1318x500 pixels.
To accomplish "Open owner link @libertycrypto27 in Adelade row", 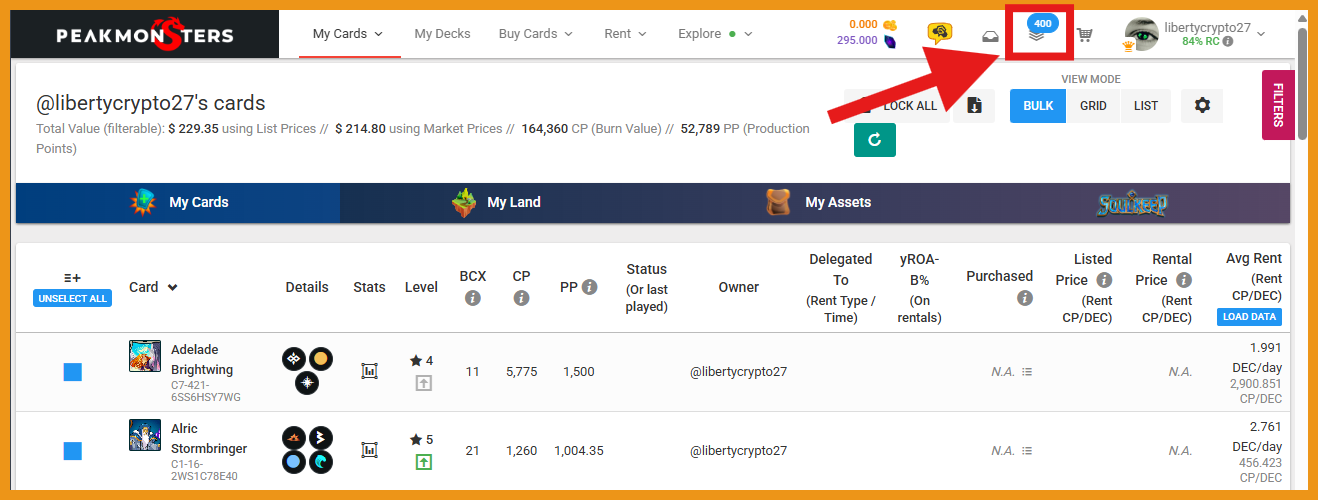I will tap(739, 372).
